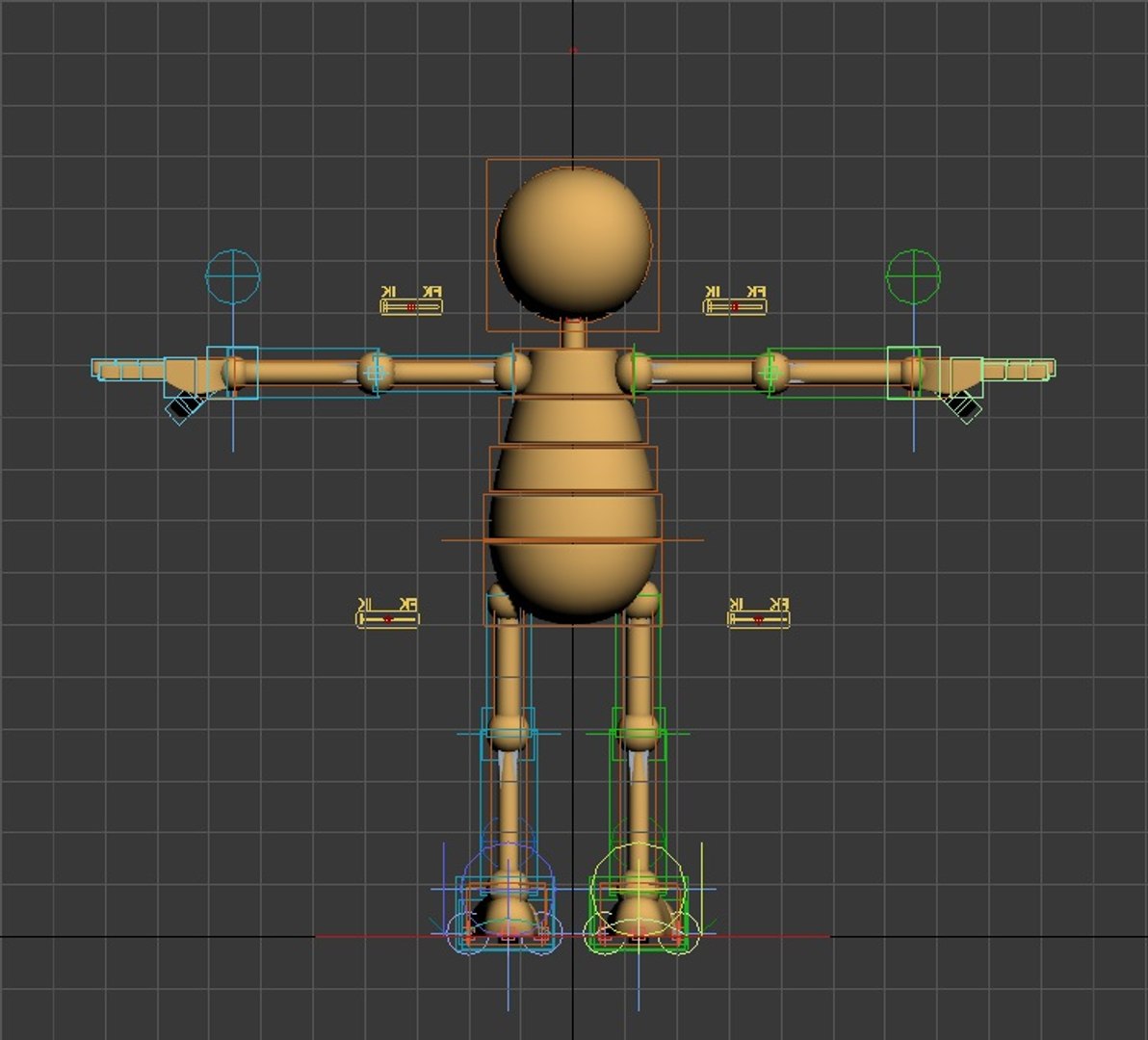
Task: Click the green square wrist control
Action: coord(914,373)
